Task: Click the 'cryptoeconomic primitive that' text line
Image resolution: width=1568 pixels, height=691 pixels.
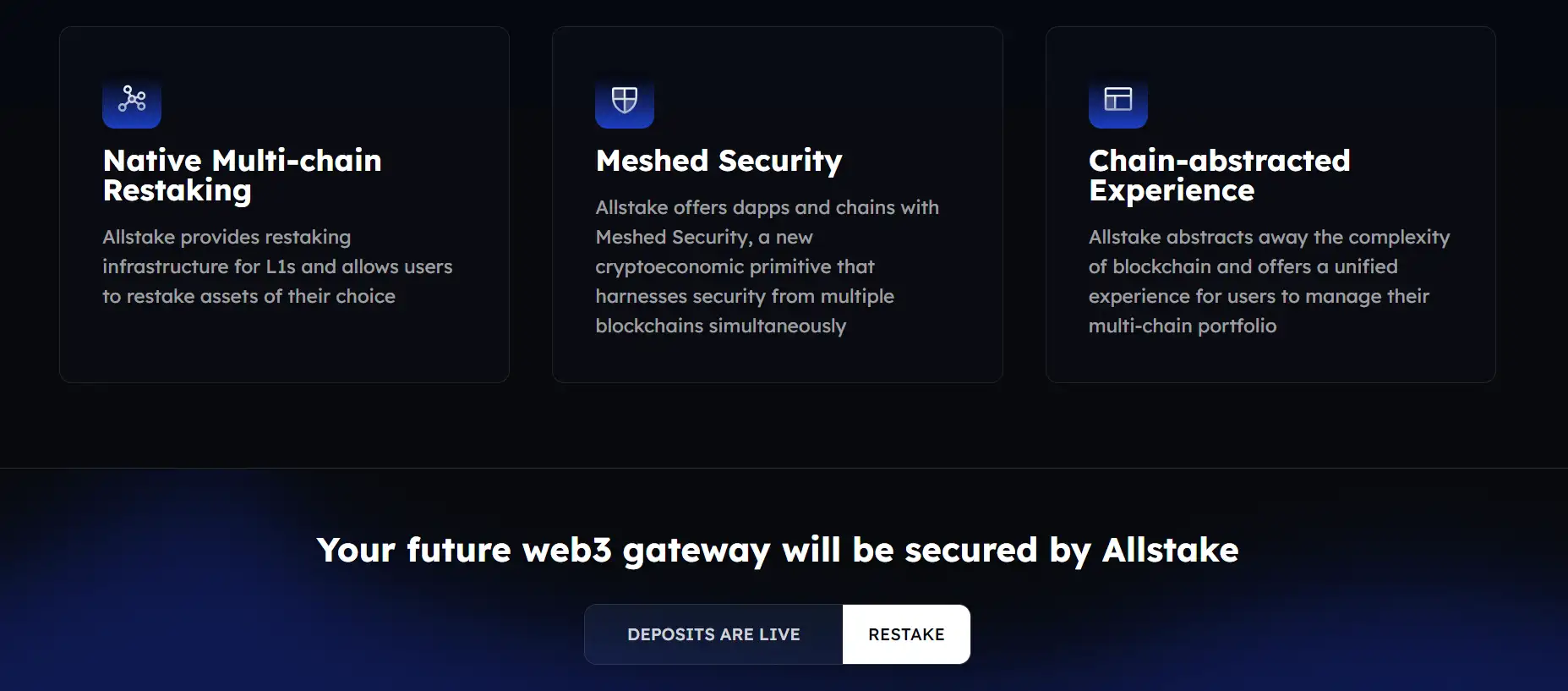Action: (x=735, y=266)
